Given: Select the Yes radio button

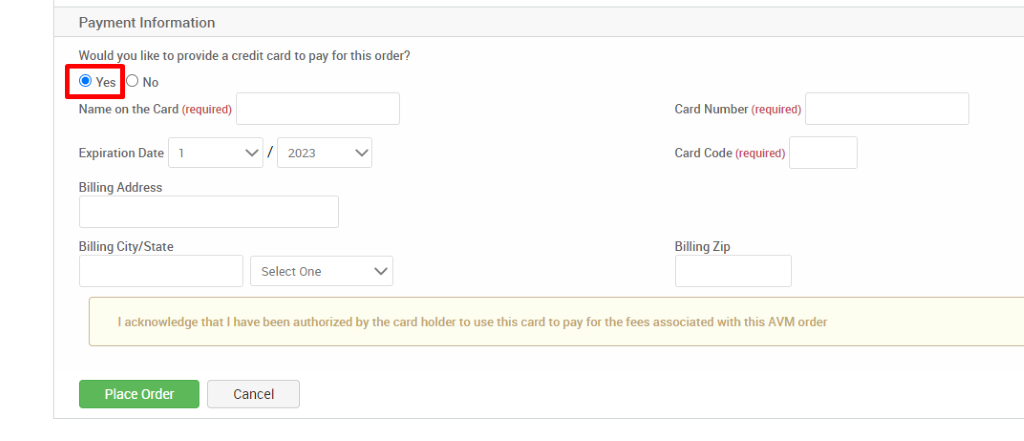Looking at the screenshot, I should pos(85,81).
